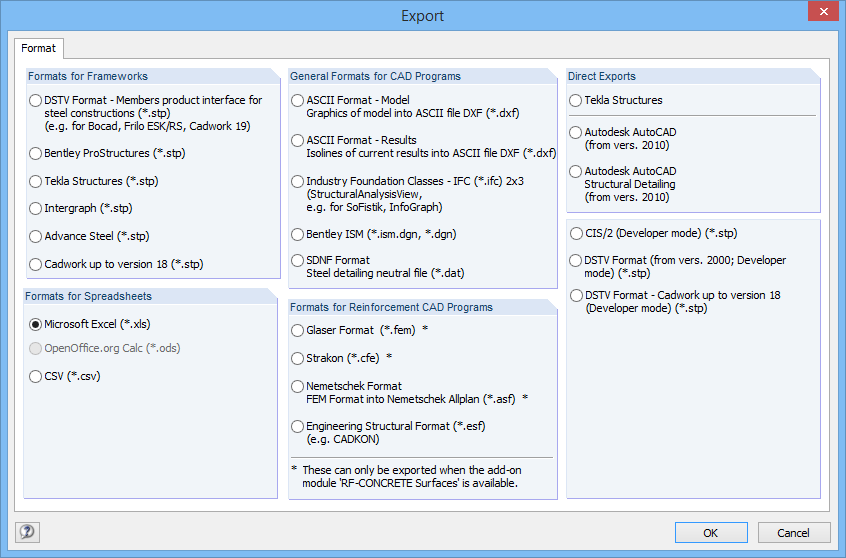Select the Format tab
The width and height of the screenshot is (846, 558).
[39, 48]
